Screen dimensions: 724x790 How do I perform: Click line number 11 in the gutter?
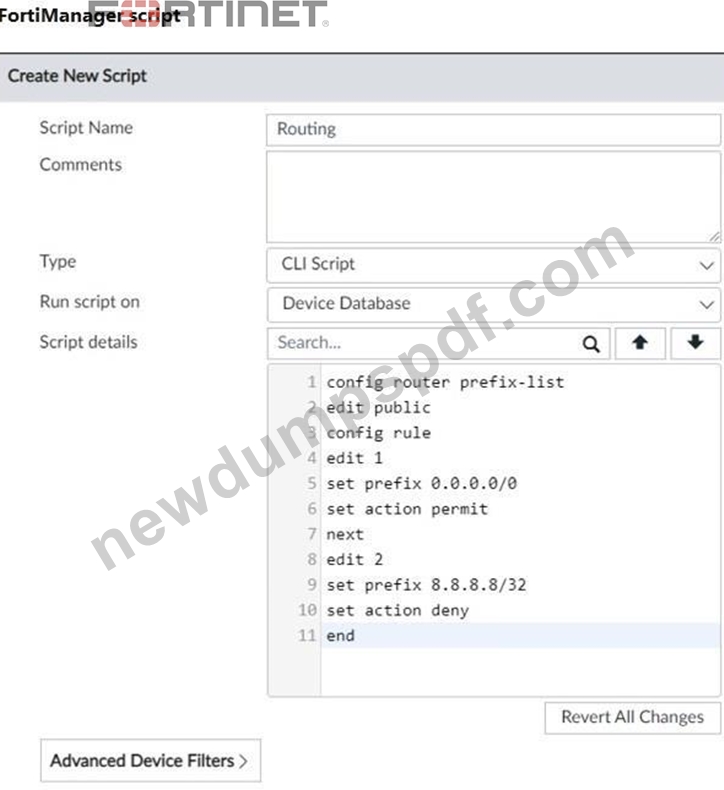pos(307,636)
